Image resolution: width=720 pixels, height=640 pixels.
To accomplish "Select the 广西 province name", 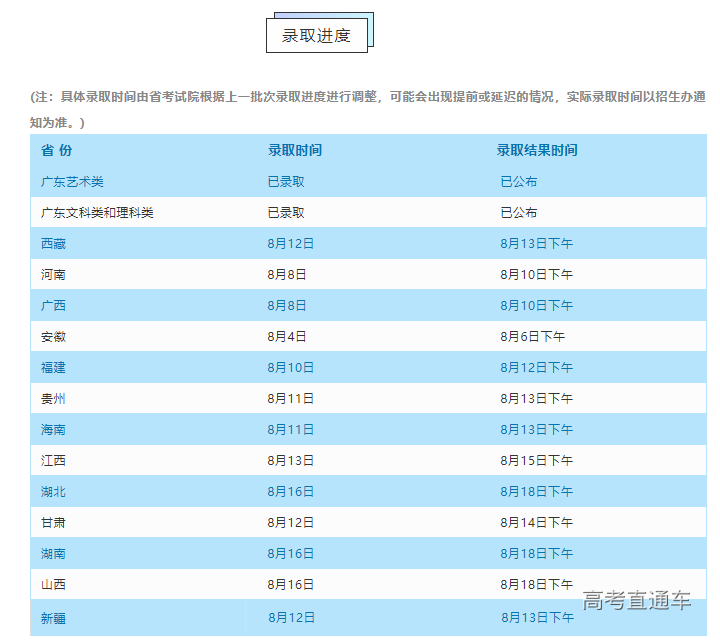I will tap(54, 305).
